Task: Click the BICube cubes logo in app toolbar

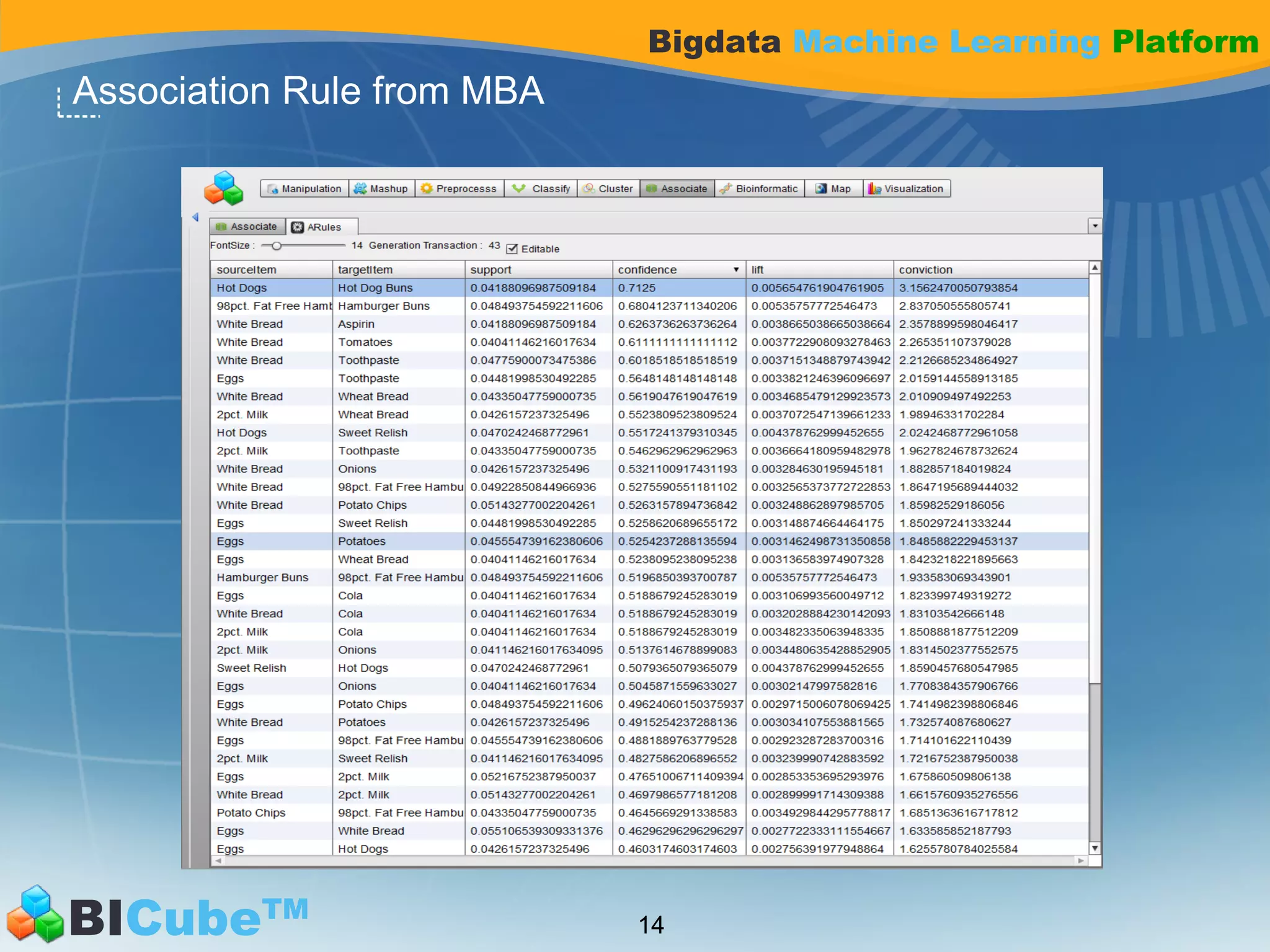Action: [x=224, y=188]
